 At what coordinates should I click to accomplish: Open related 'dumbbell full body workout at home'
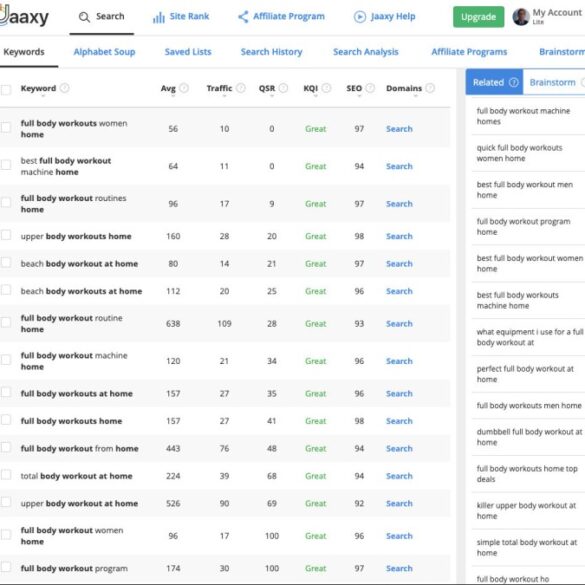[529, 437]
